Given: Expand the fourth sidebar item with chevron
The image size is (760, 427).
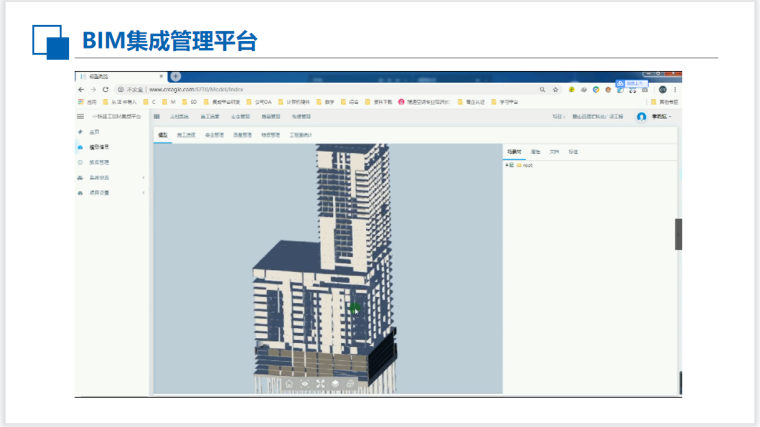Looking at the screenshot, I should coord(143,178).
